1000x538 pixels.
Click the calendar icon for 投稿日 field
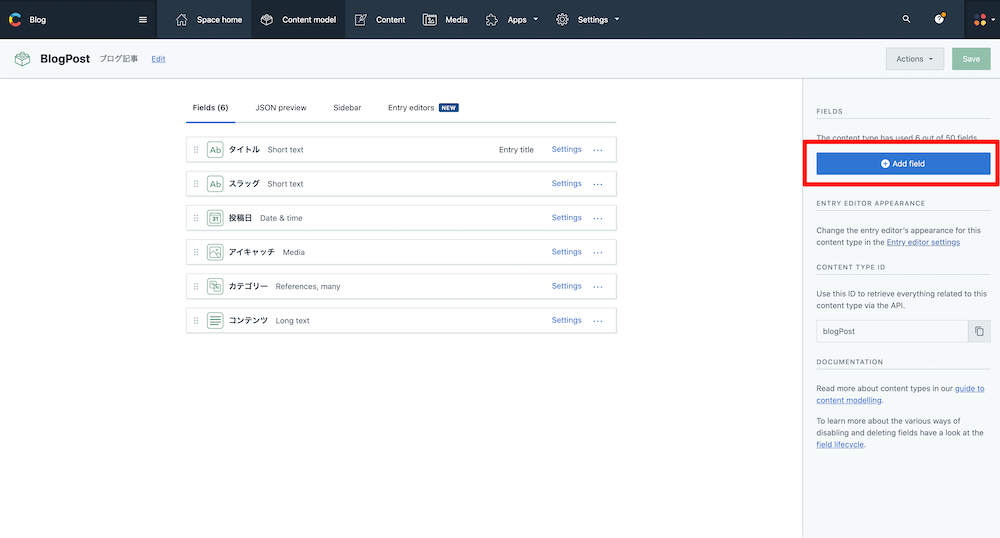point(215,218)
